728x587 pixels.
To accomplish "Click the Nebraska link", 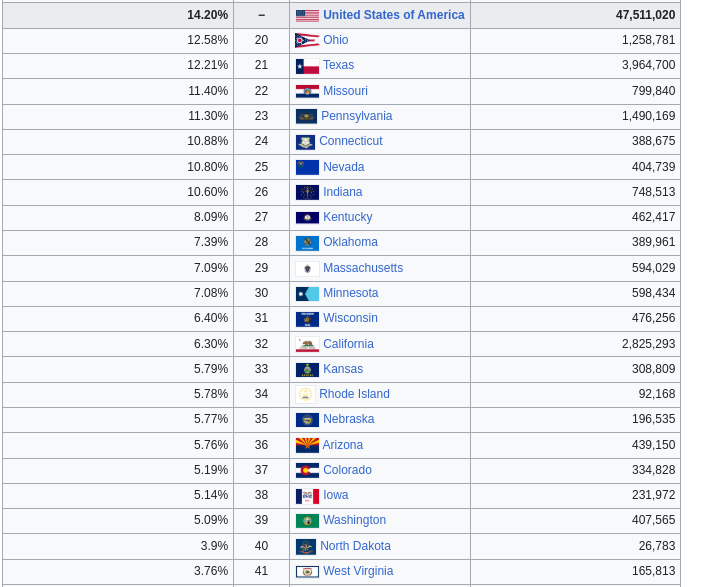I will click(x=349, y=419).
